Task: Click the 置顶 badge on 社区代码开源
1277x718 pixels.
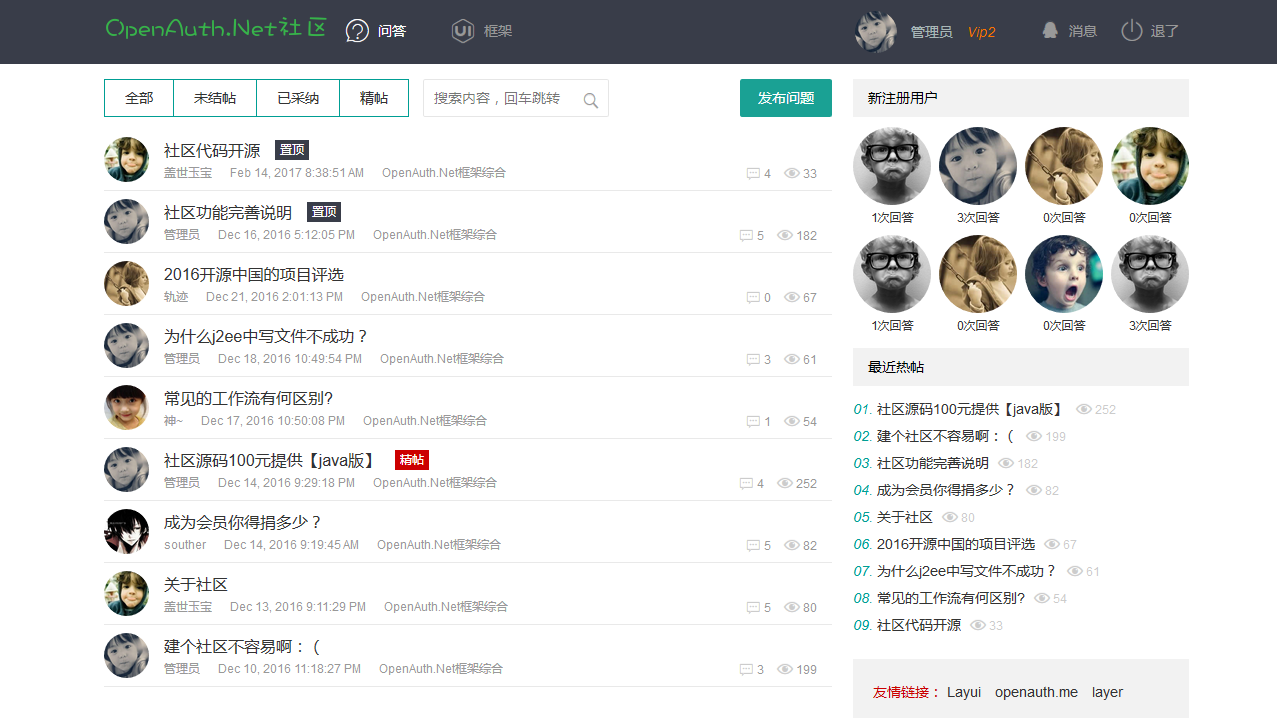Action: [x=291, y=150]
